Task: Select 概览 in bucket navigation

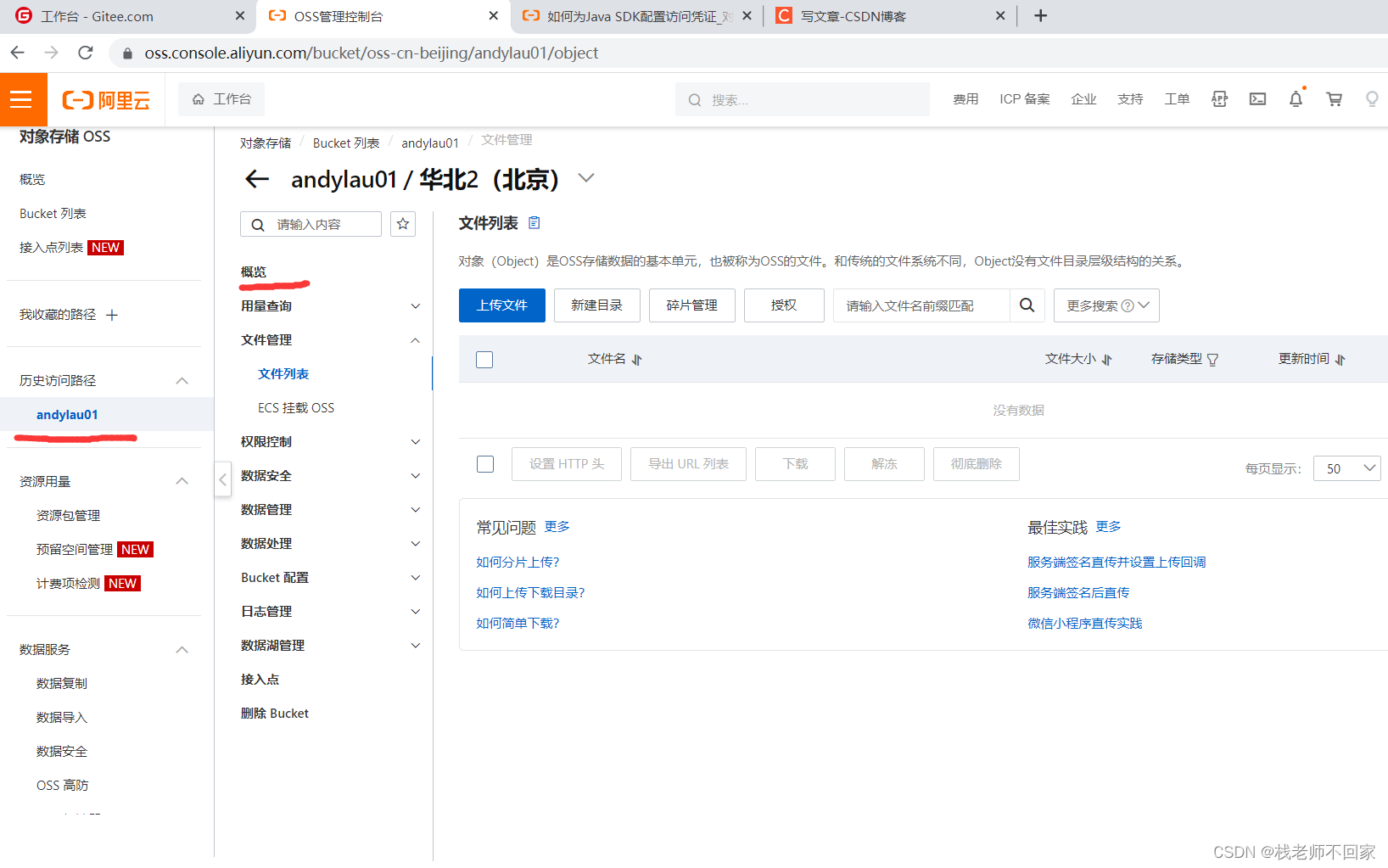Action: point(254,272)
